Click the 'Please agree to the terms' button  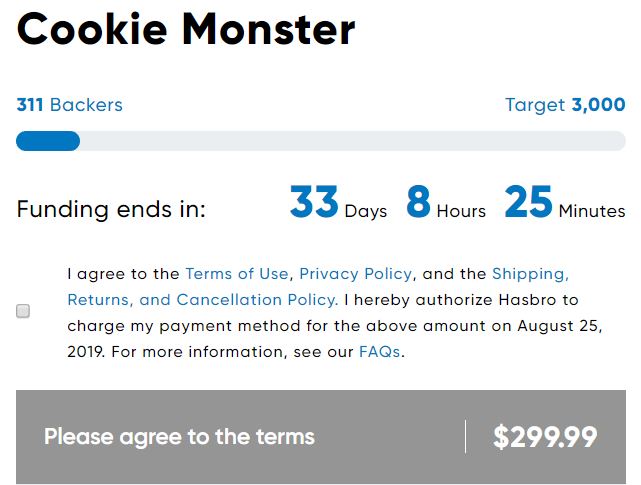coord(180,437)
